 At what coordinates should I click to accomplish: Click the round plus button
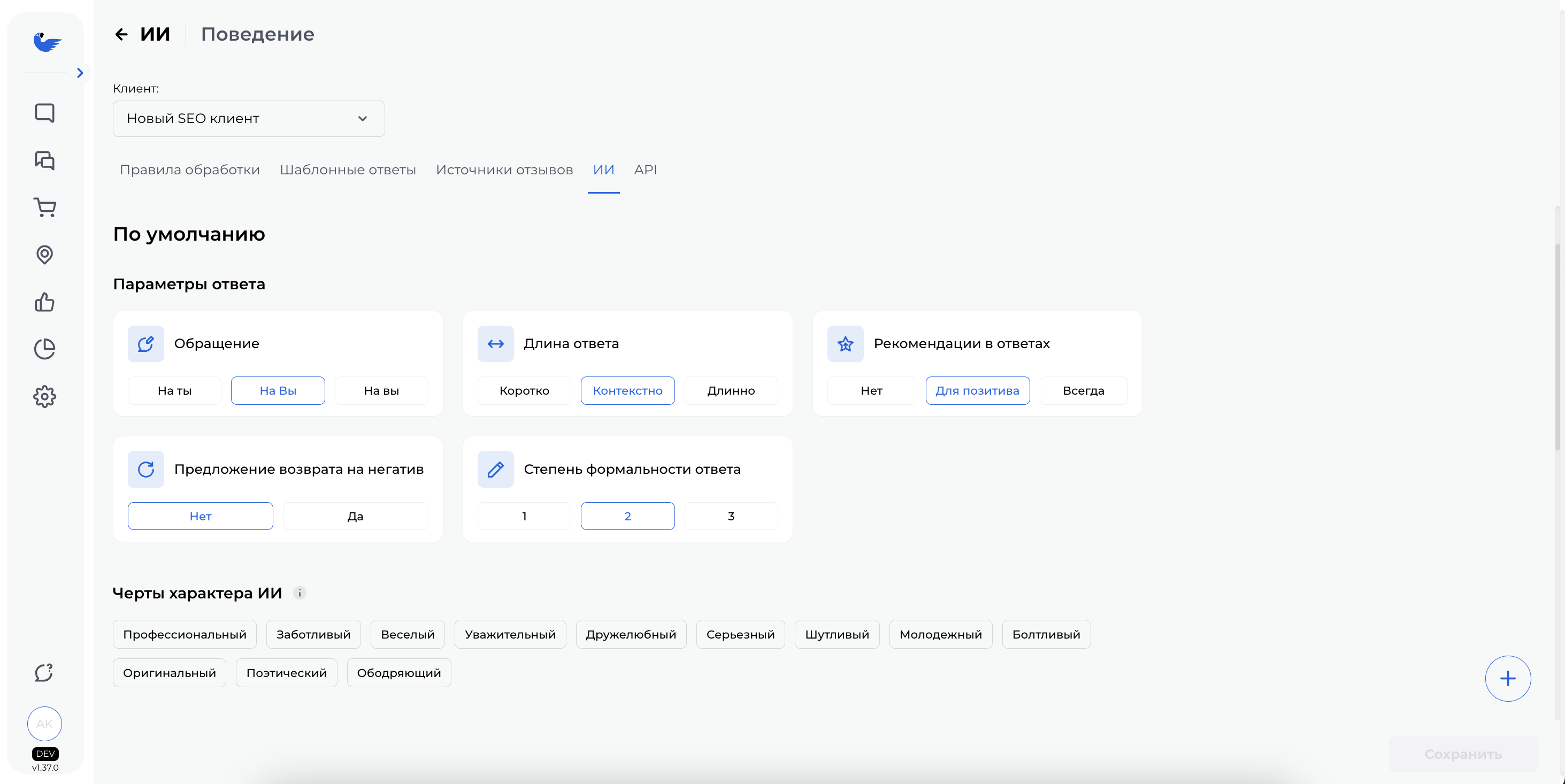[x=1508, y=679]
